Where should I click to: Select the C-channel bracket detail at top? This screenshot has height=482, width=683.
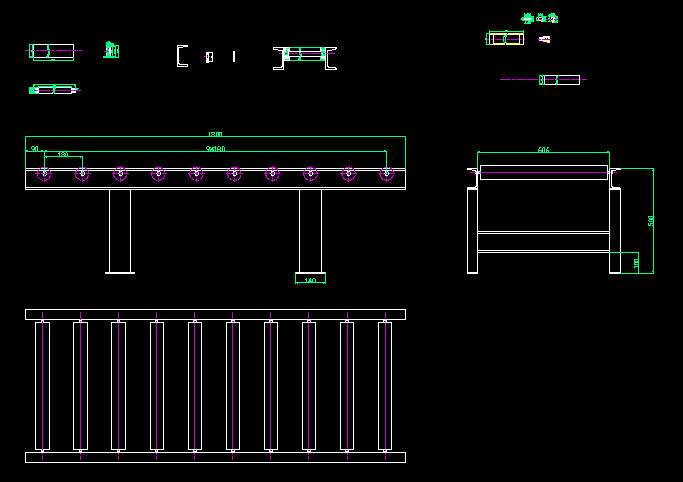181,56
